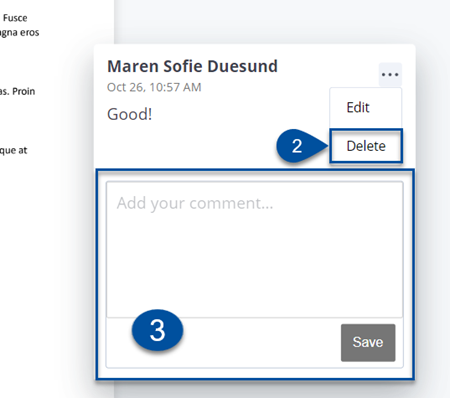
Task: Click the Oct 26, 10:57 AM timestamp
Action: (x=154, y=87)
